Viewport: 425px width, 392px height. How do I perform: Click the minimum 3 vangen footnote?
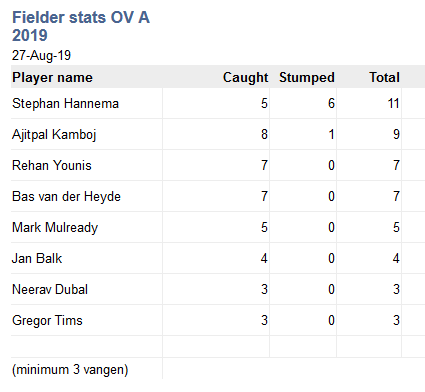70,370
